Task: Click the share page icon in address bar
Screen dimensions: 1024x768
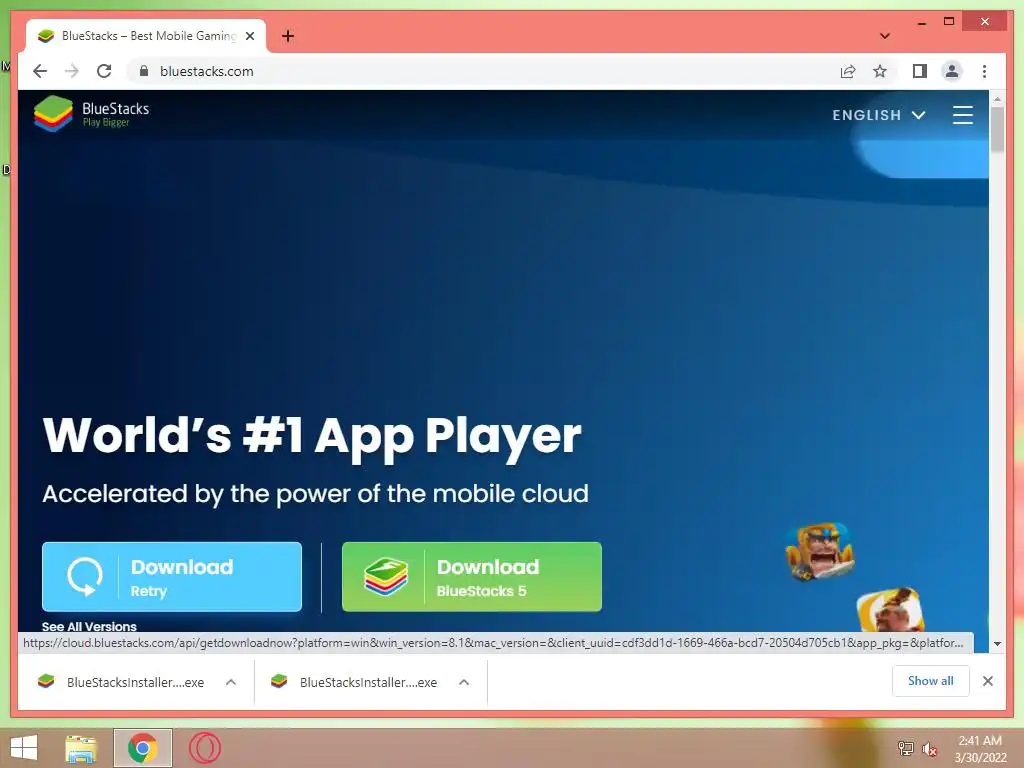Action: 848,71
